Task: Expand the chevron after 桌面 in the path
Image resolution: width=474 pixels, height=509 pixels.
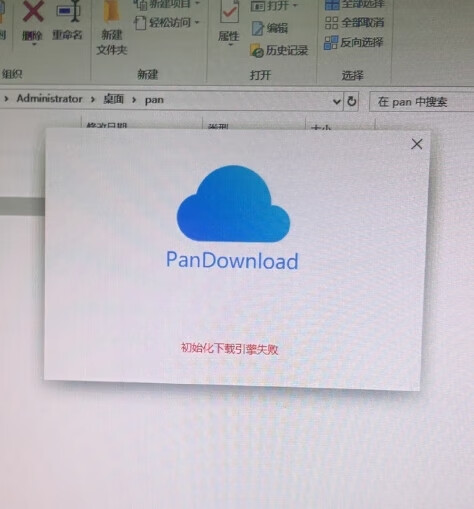Action: [x=134, y=100]
